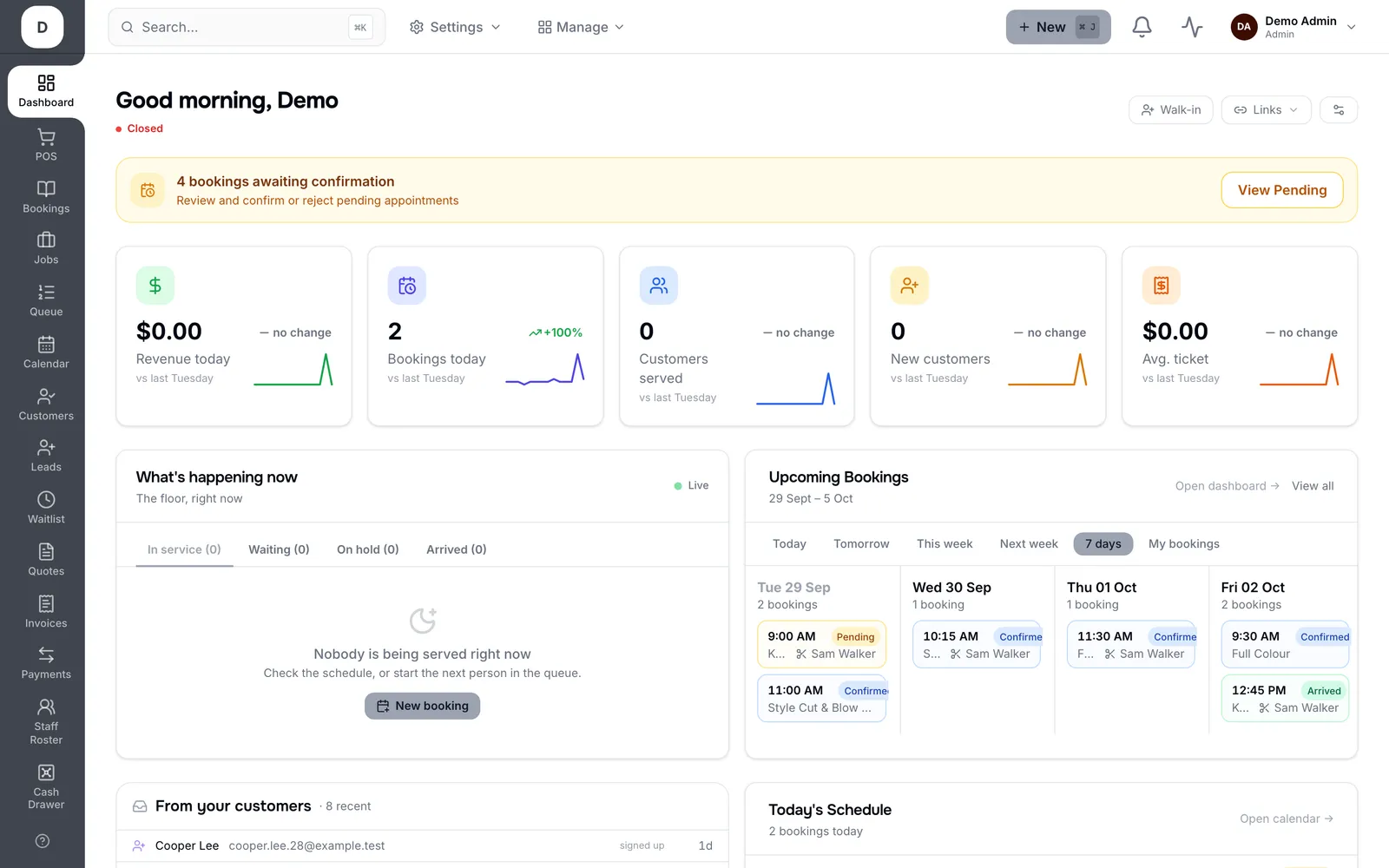This screenshot has width=1389, height=868.
Task: Filter upcoming bookings to Tomorrow
Action: point(861,544)
